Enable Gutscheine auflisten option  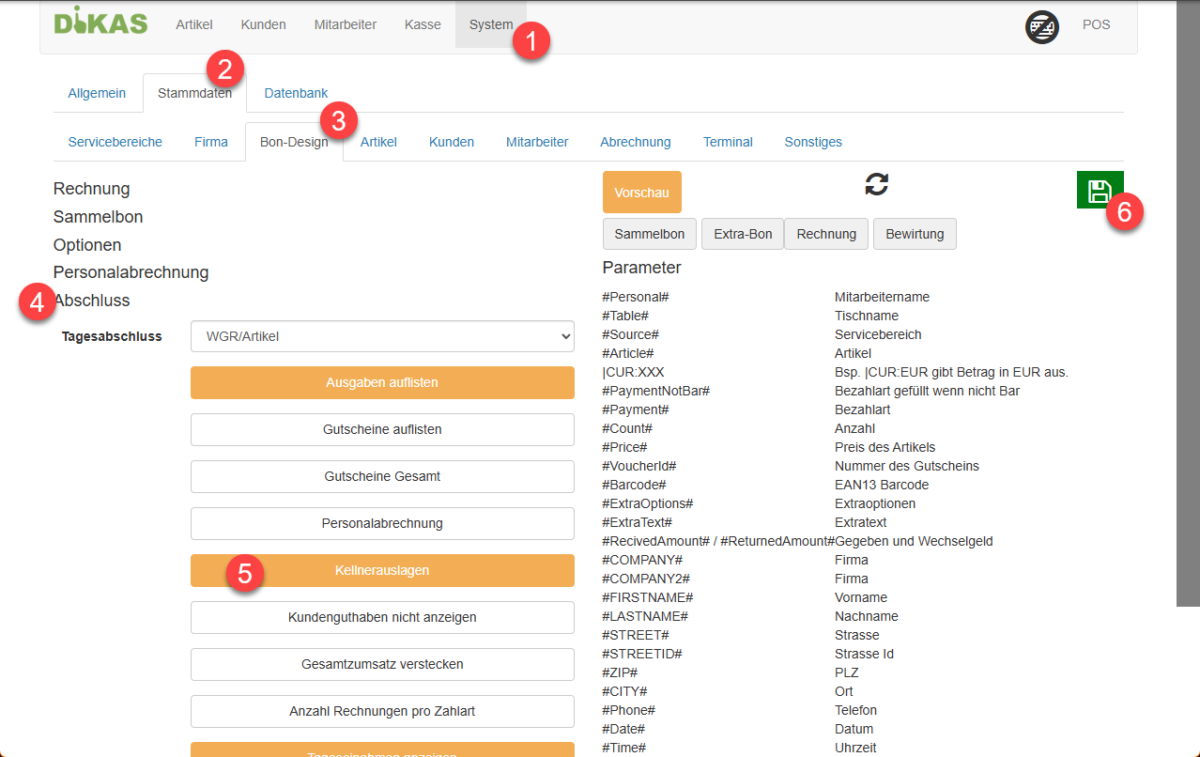(x=382, y=429)
